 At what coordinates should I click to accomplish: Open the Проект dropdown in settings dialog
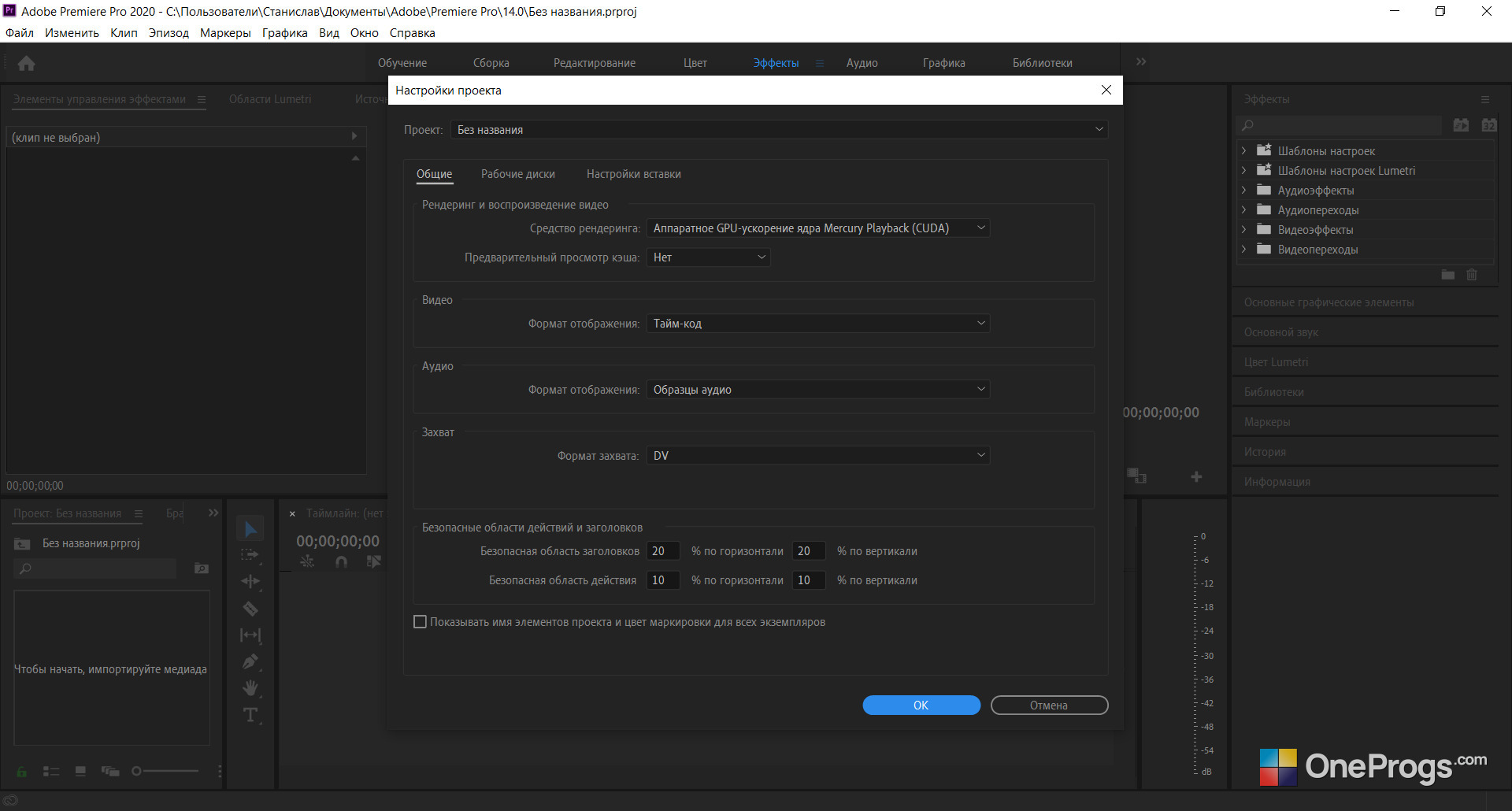[780, 130]
